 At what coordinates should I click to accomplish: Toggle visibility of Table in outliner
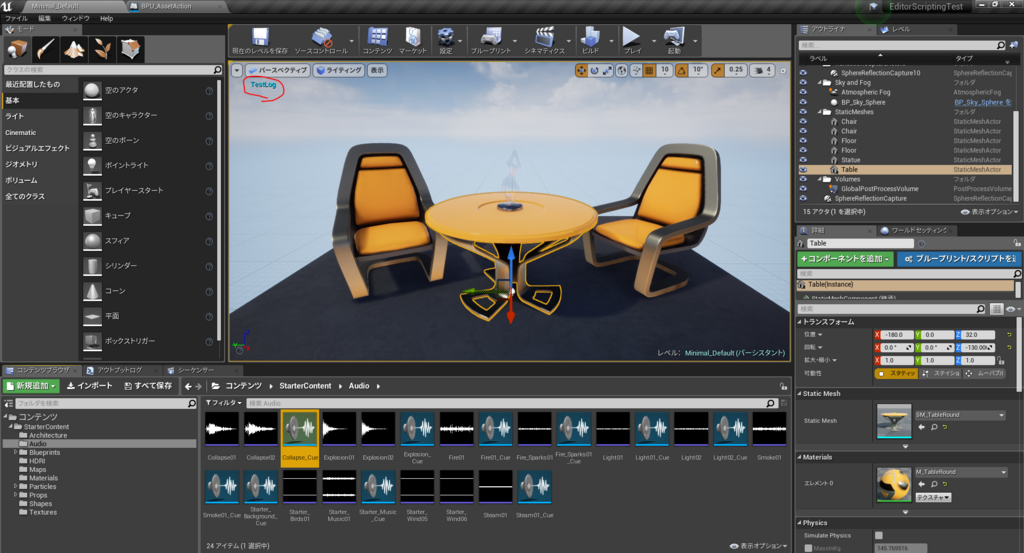(x=803, y=170)
